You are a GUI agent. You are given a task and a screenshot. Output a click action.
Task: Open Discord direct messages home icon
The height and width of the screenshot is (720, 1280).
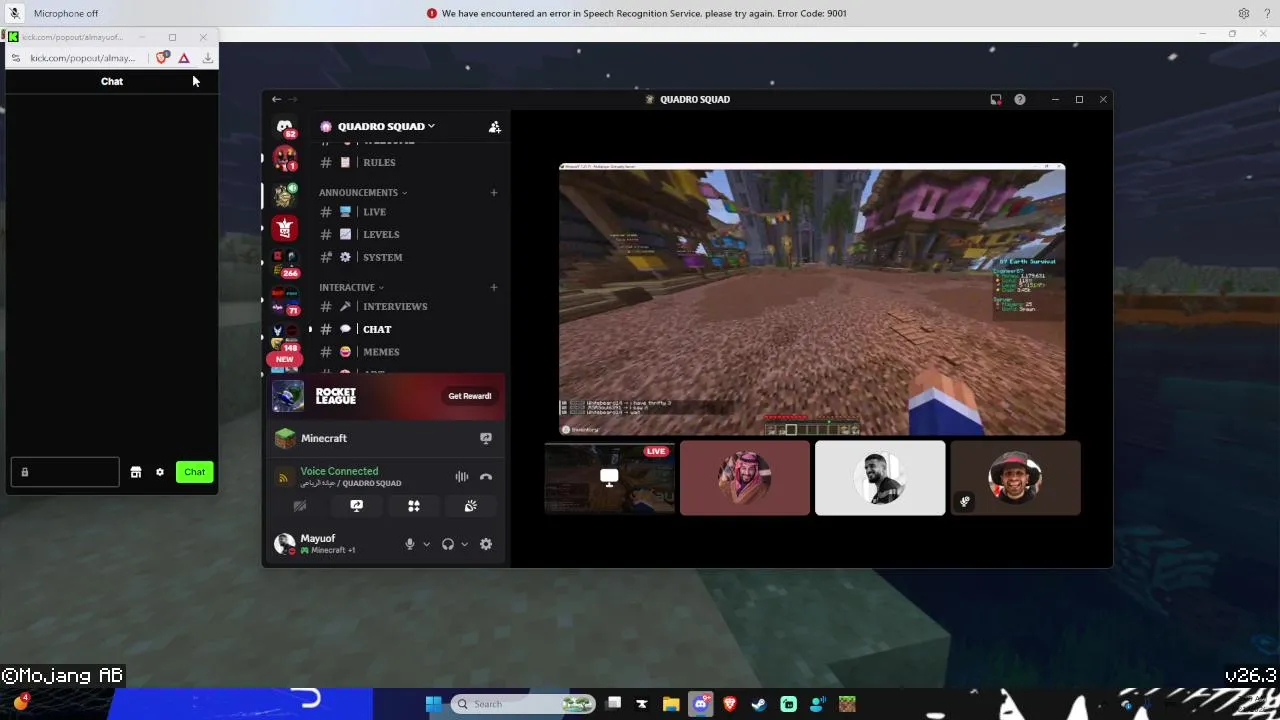coord(285,126)
